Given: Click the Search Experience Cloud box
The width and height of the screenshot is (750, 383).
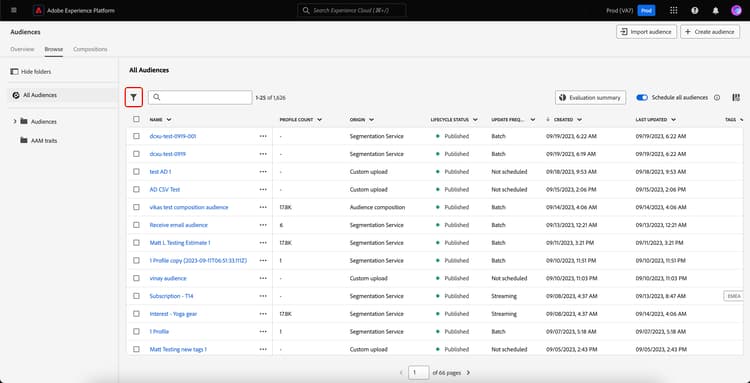Looking at the screenshot, I should (352, 10).
